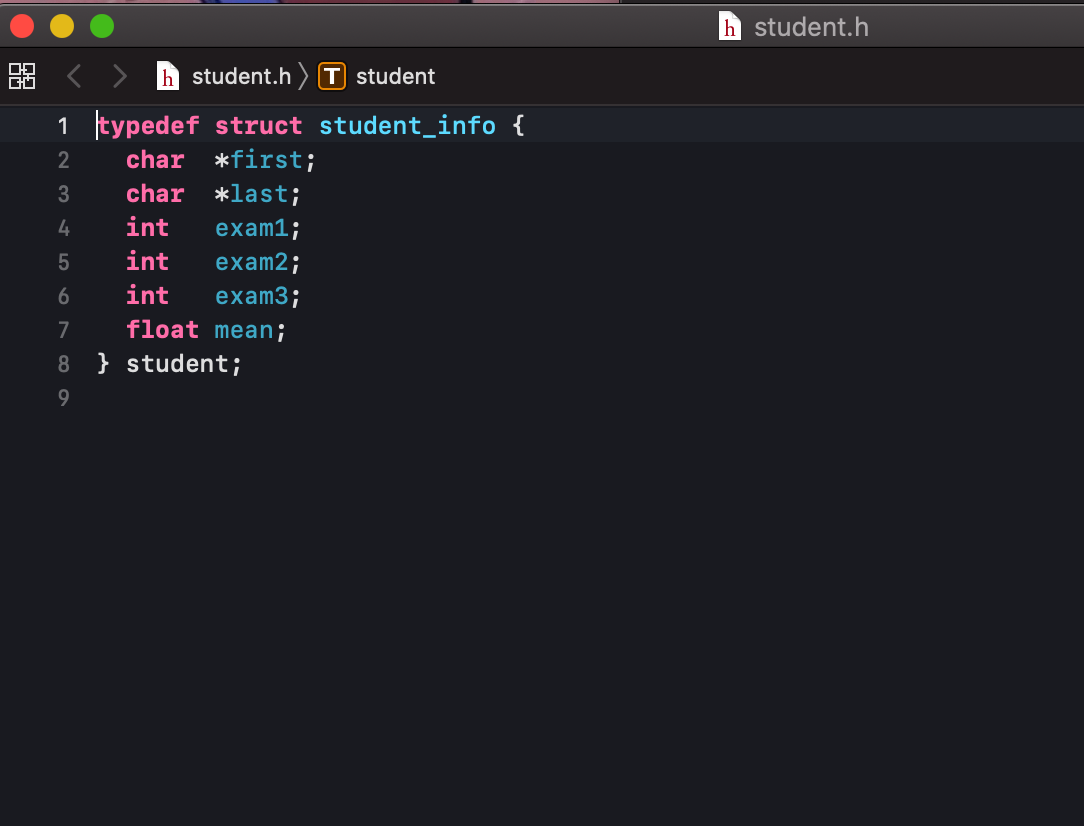Minimize the window with yellow button
The image size is (1084, 826).
coord(62,26)
